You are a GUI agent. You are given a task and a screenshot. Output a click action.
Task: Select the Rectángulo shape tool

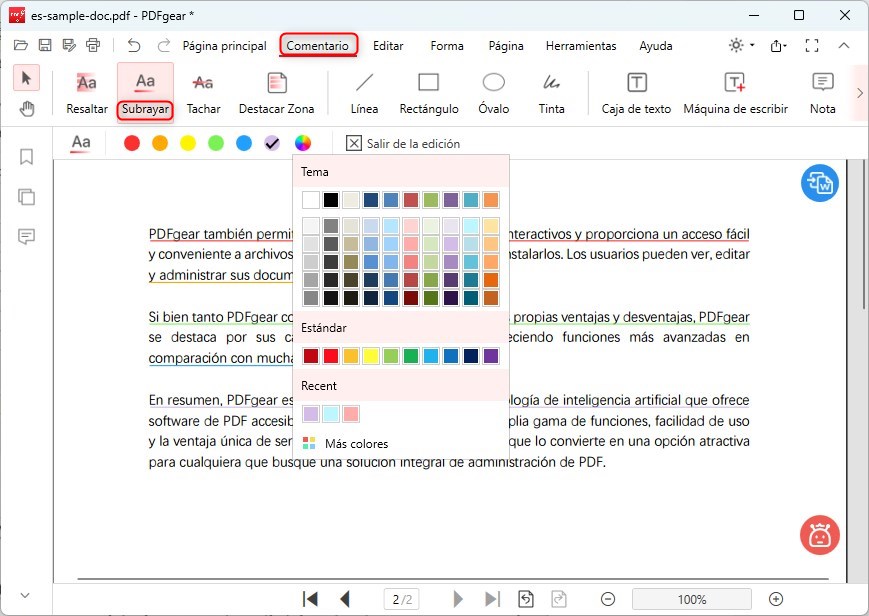point(428,92)
